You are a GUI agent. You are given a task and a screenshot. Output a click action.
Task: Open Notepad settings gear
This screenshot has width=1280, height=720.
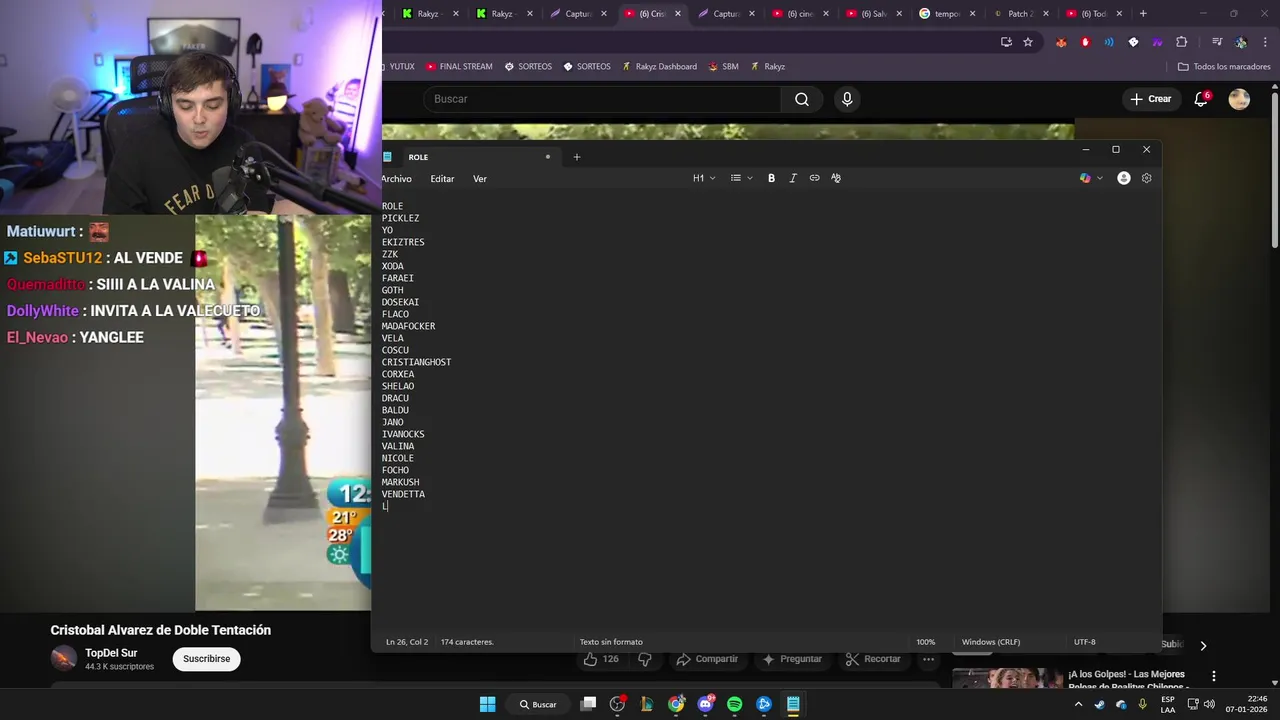coord(1147,178)
